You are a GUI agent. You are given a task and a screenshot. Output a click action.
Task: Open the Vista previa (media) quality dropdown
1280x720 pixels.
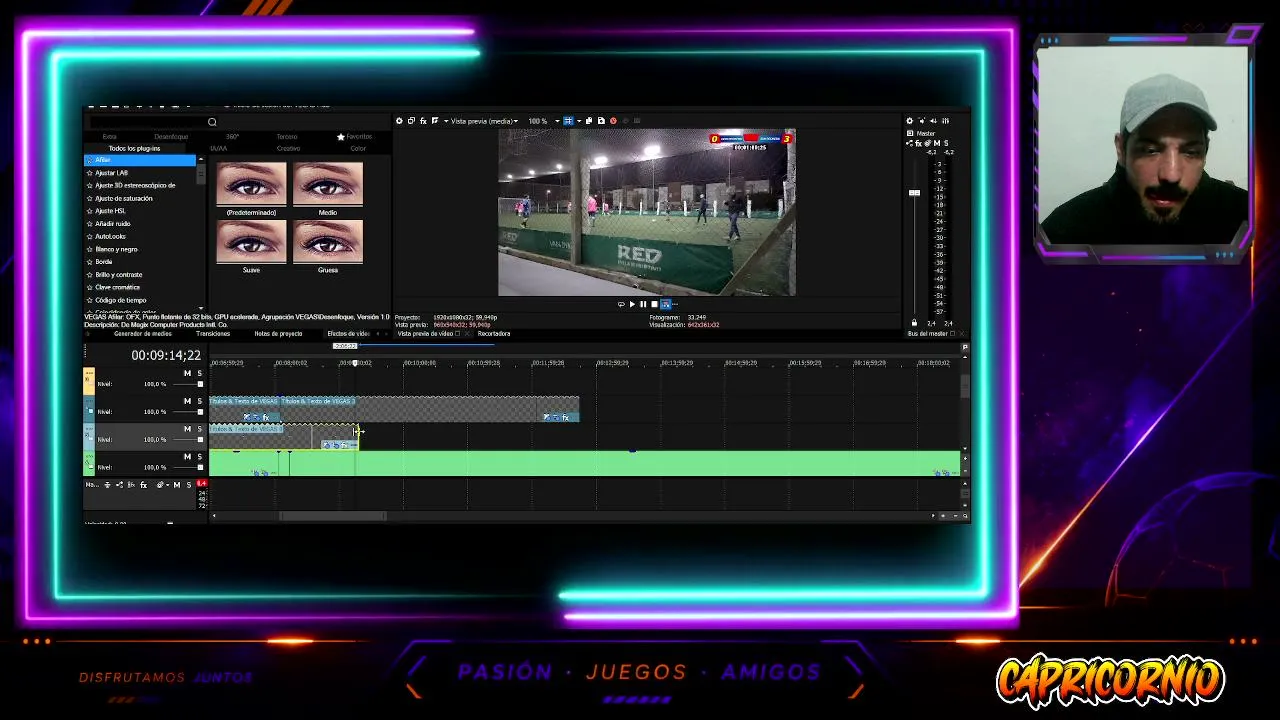[x=484, y=121]
